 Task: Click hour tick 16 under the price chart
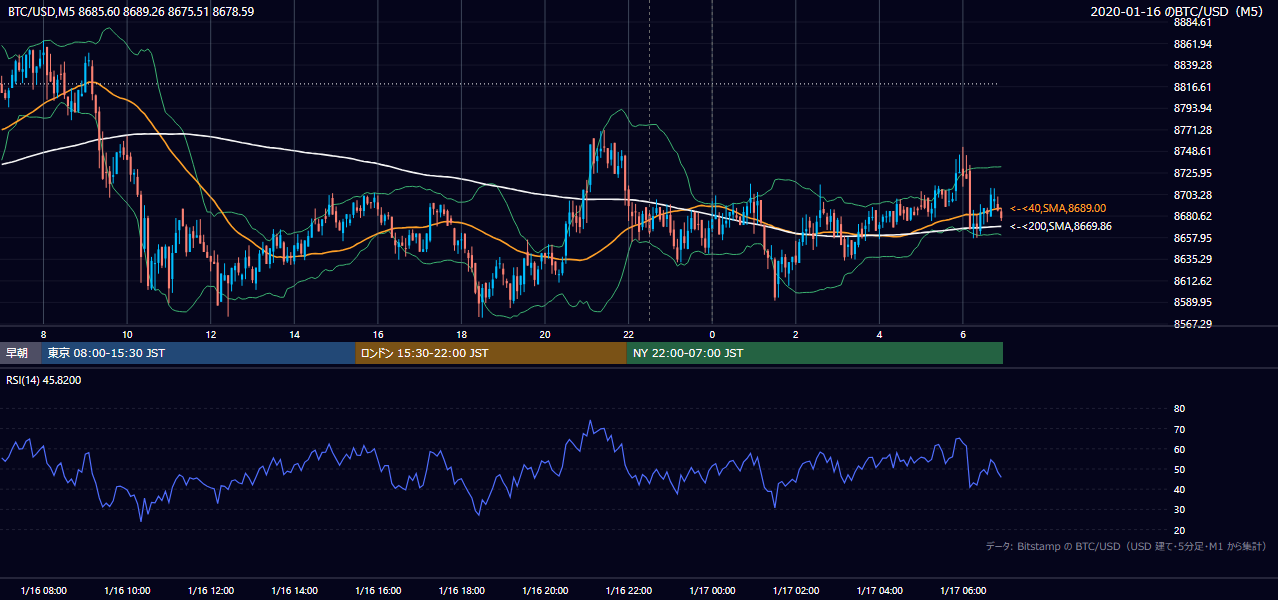point(378,334)
